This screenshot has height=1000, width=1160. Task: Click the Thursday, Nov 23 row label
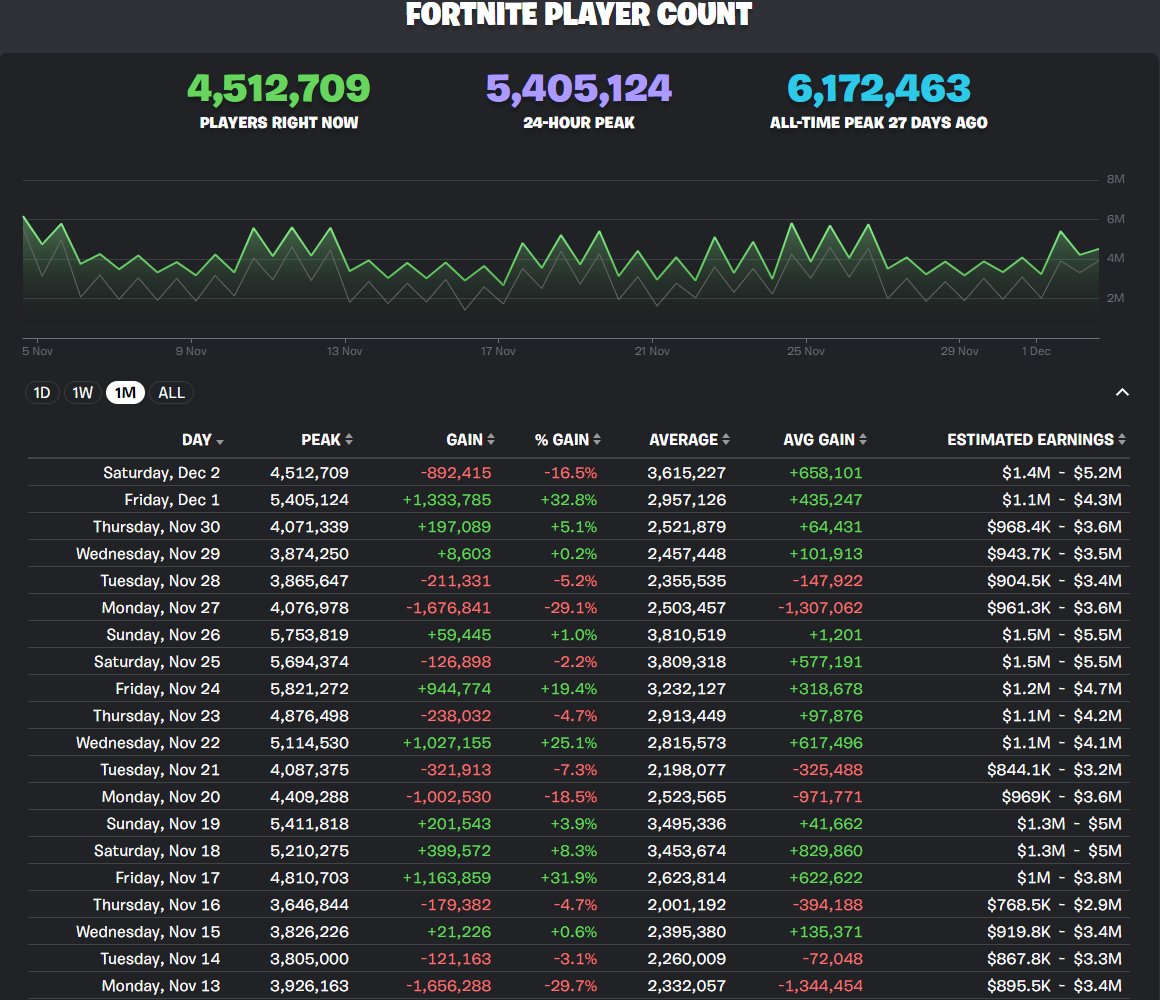(156, 716)
